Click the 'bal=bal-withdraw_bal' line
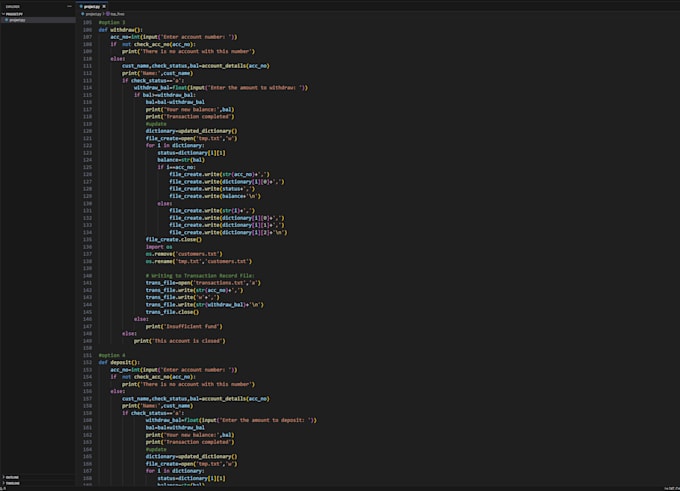 click(175, 102)
